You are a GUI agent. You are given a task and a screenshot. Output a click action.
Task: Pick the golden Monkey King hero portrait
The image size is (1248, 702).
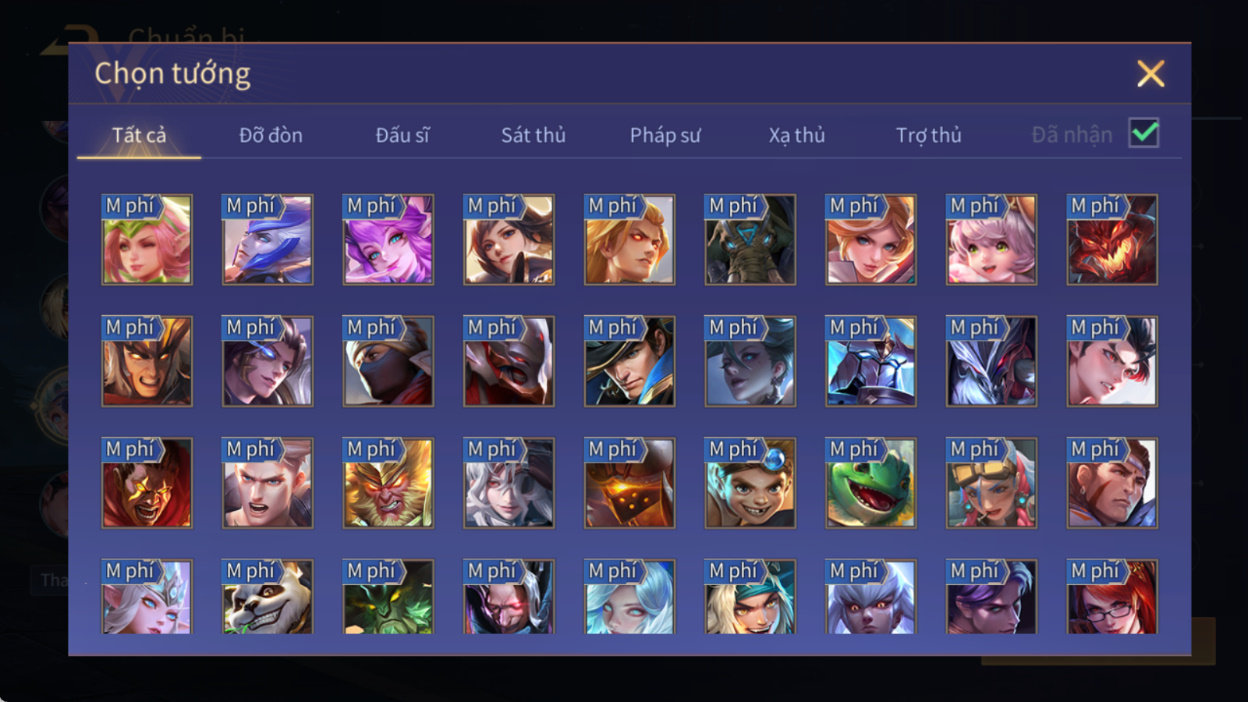pyautogui.click(x=388, y=483)
